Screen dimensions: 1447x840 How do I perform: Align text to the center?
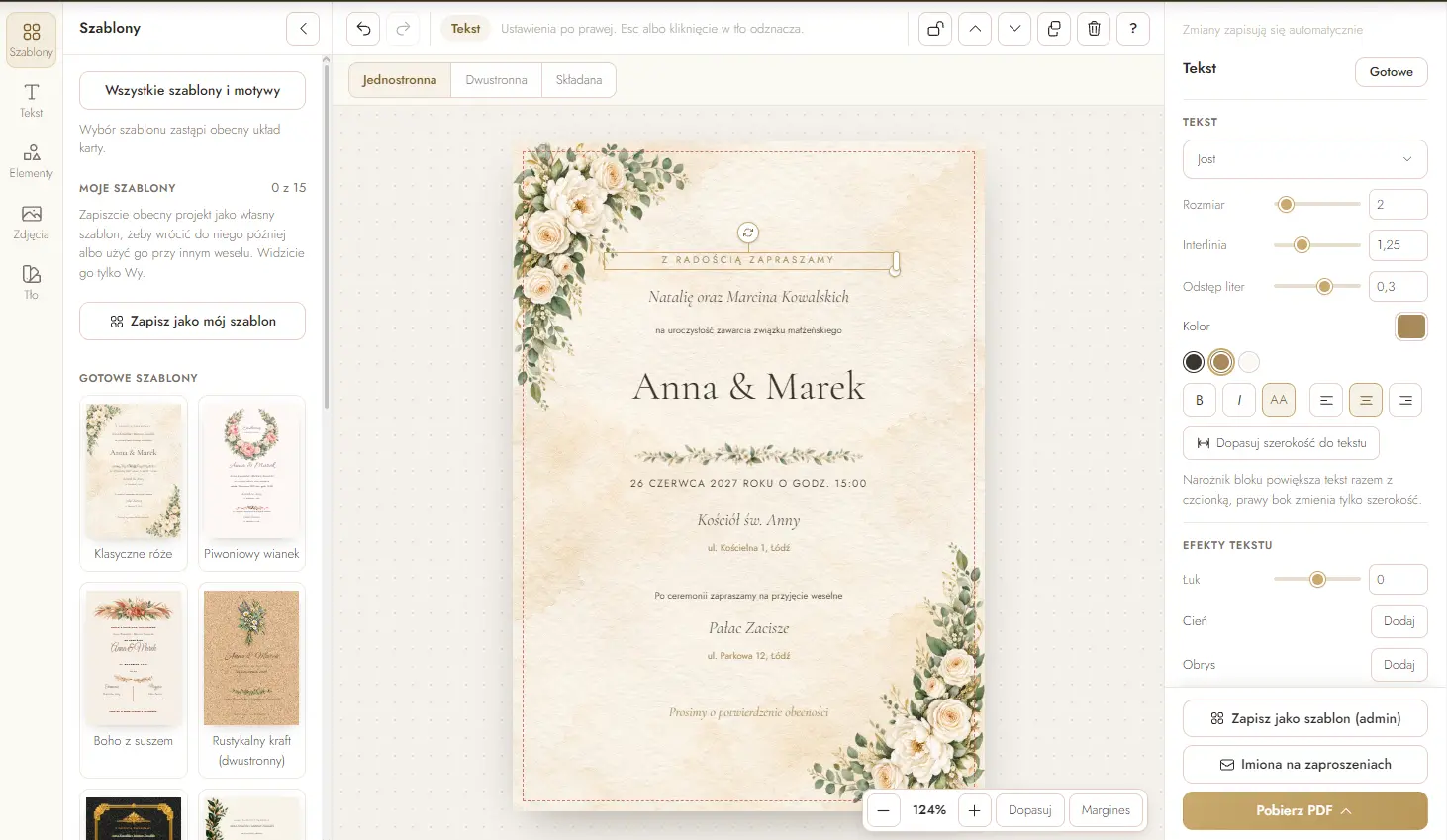coord(1366,400)
